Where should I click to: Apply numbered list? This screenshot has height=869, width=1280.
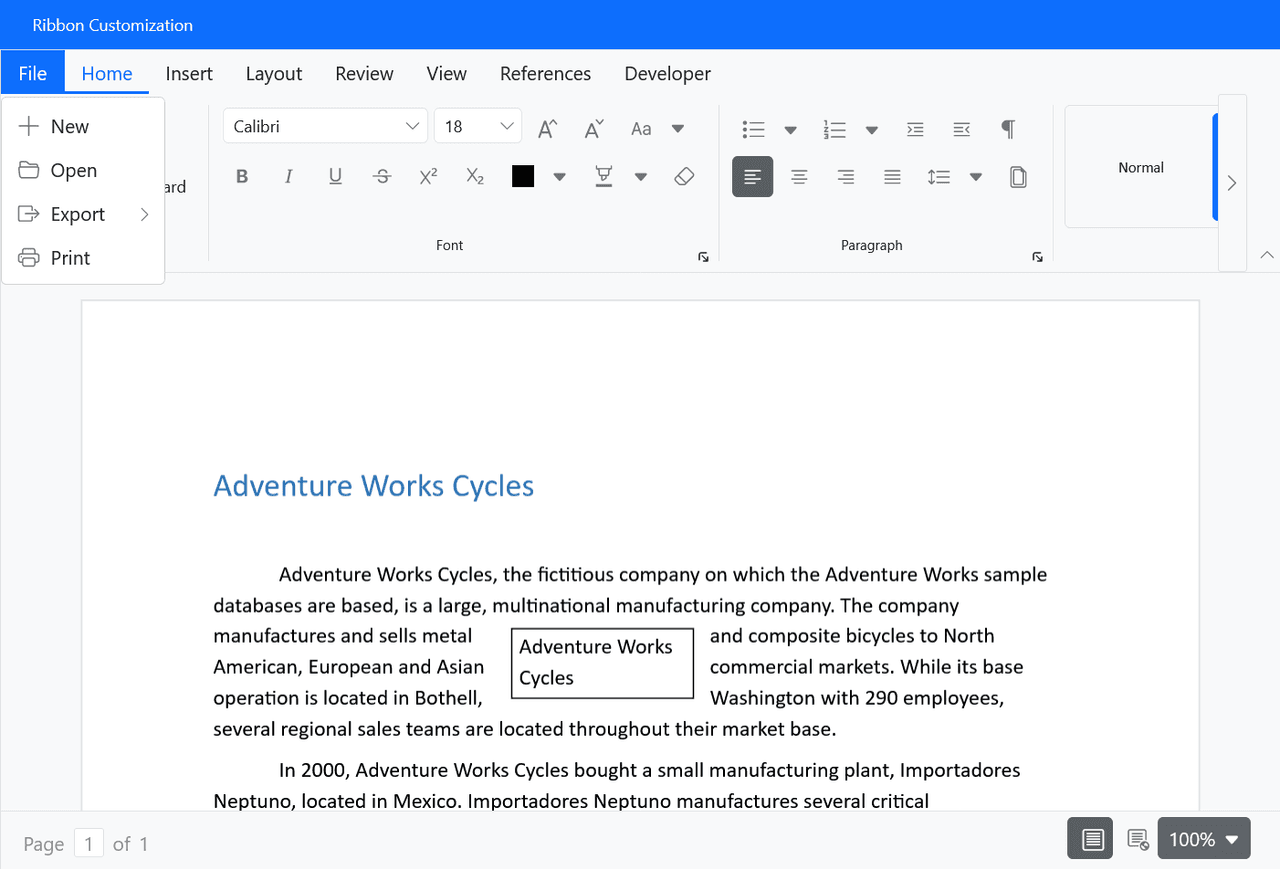(x=835, y=129)
